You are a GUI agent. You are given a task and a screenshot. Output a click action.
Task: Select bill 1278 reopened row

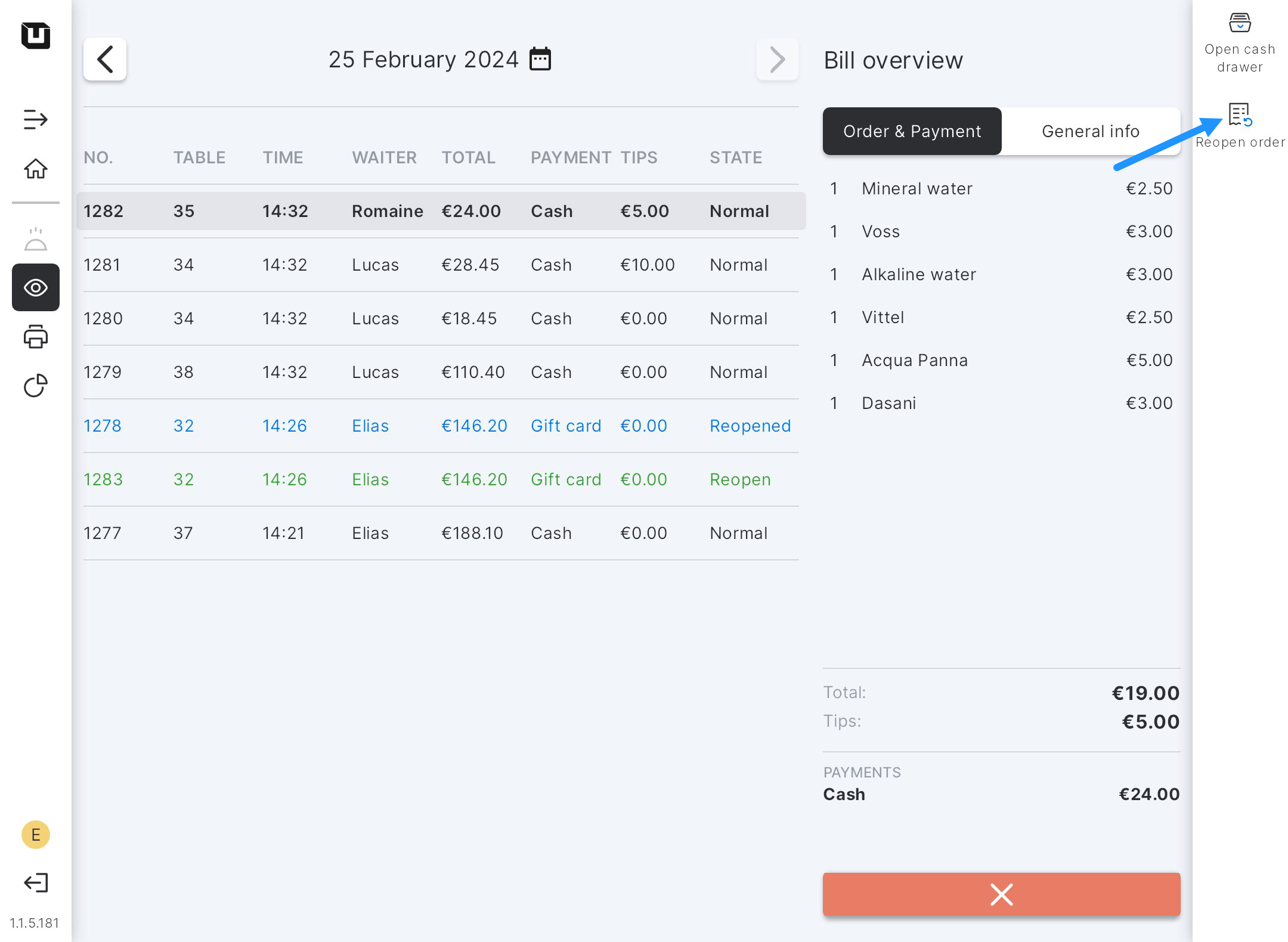pos(441,426)
